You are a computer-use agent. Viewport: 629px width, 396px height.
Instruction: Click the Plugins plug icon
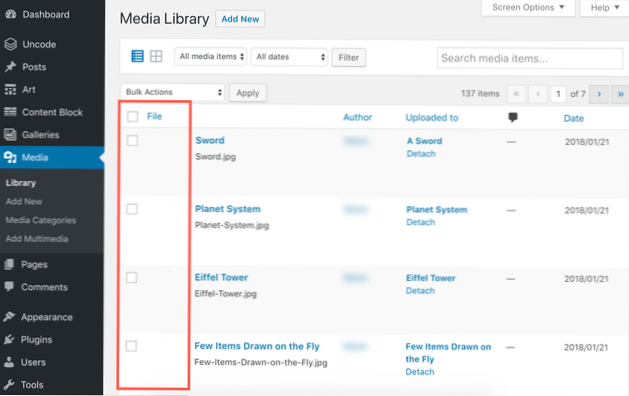pyautogui.click(x=9, y=339)
